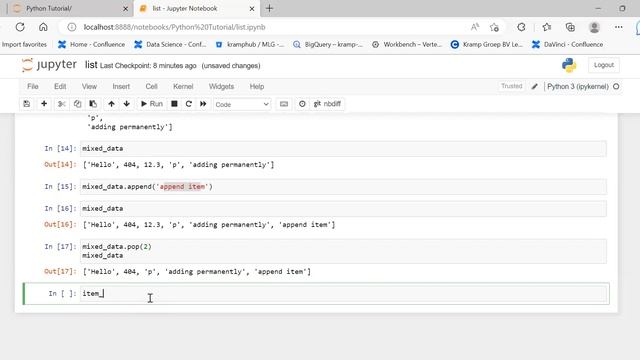Click the Out[16] output text

(209, 224)
